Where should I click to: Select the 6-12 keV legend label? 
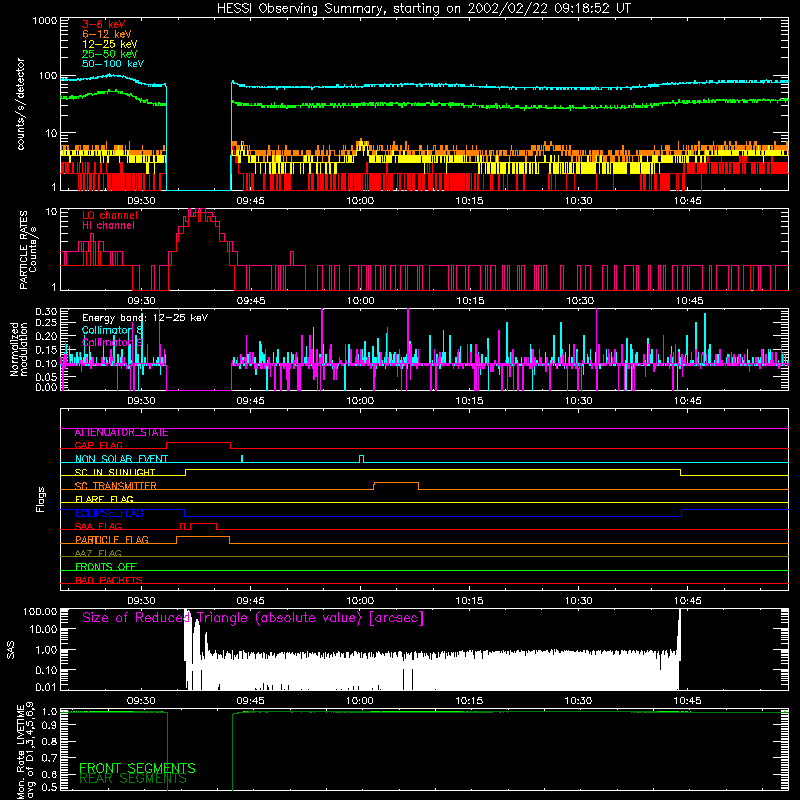pos(107,34)
